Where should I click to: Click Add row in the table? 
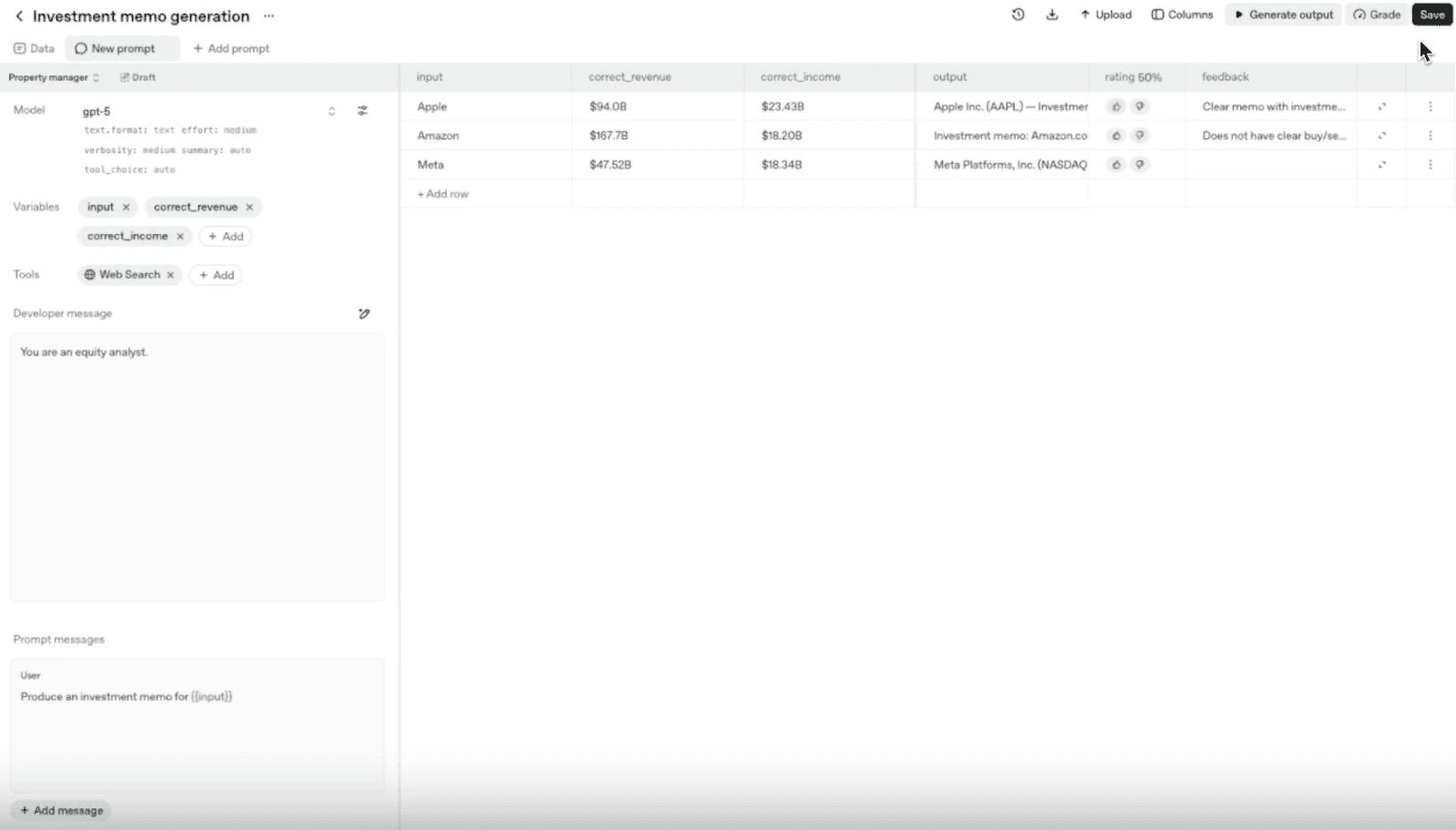pos(442,194)
